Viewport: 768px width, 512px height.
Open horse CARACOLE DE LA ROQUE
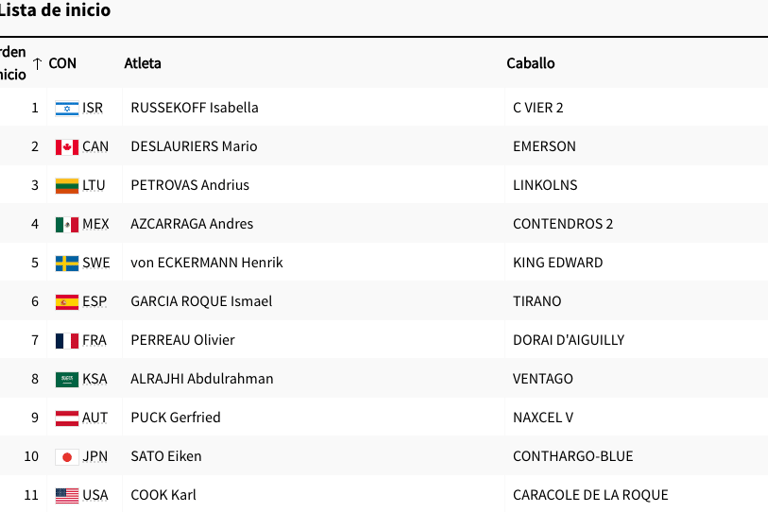[590, 495]
